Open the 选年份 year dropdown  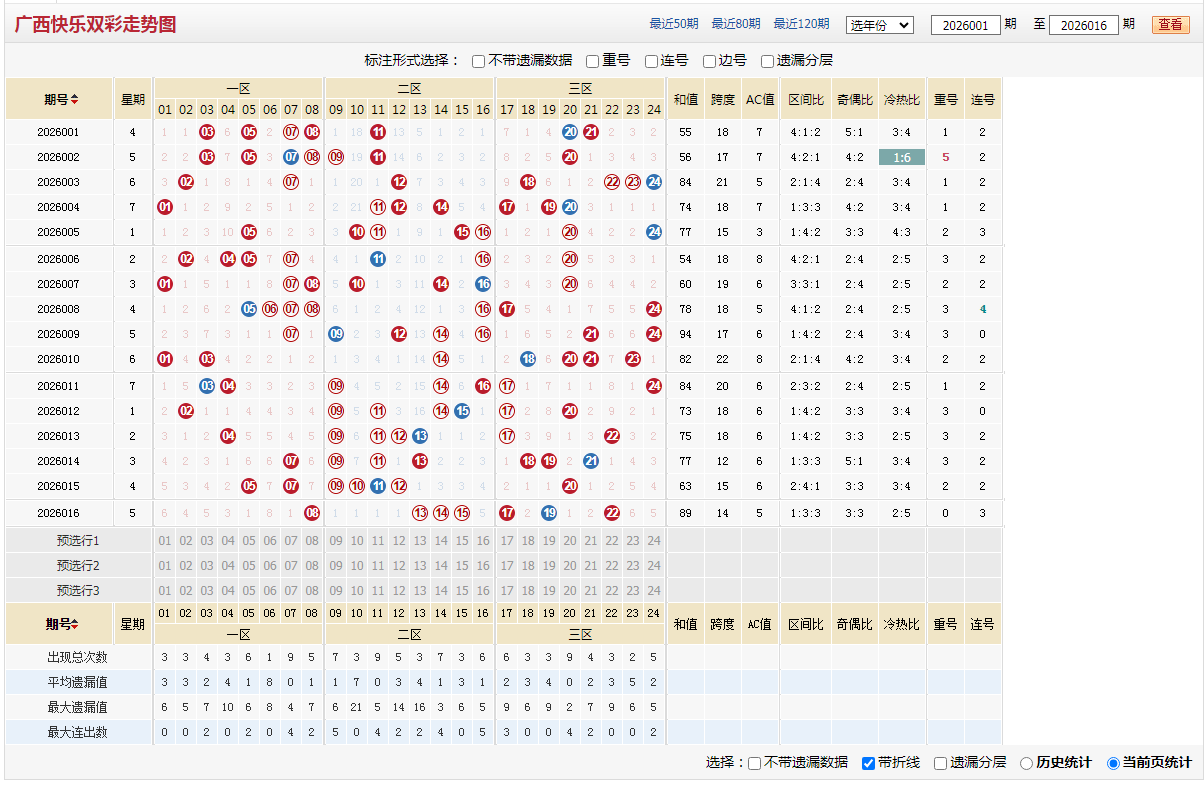(879, 25)
